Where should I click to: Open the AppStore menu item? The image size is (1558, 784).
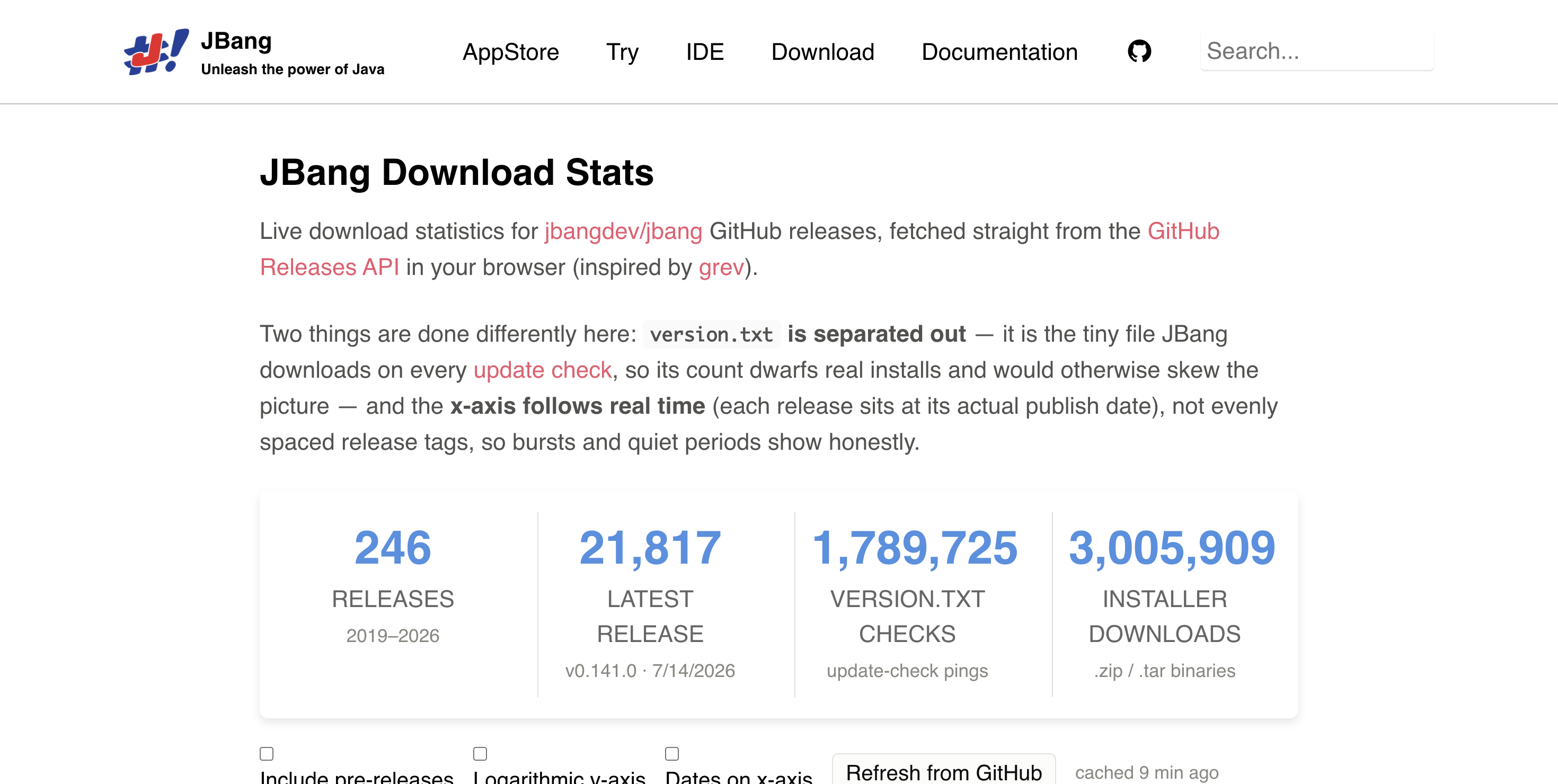tap(510, 52)
